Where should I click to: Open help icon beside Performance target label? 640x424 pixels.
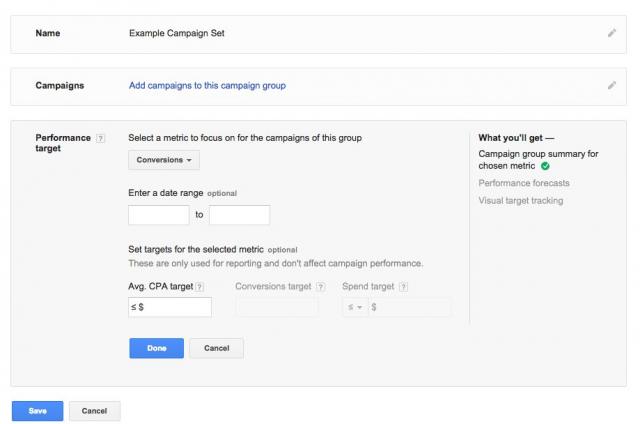pos(101,138)
